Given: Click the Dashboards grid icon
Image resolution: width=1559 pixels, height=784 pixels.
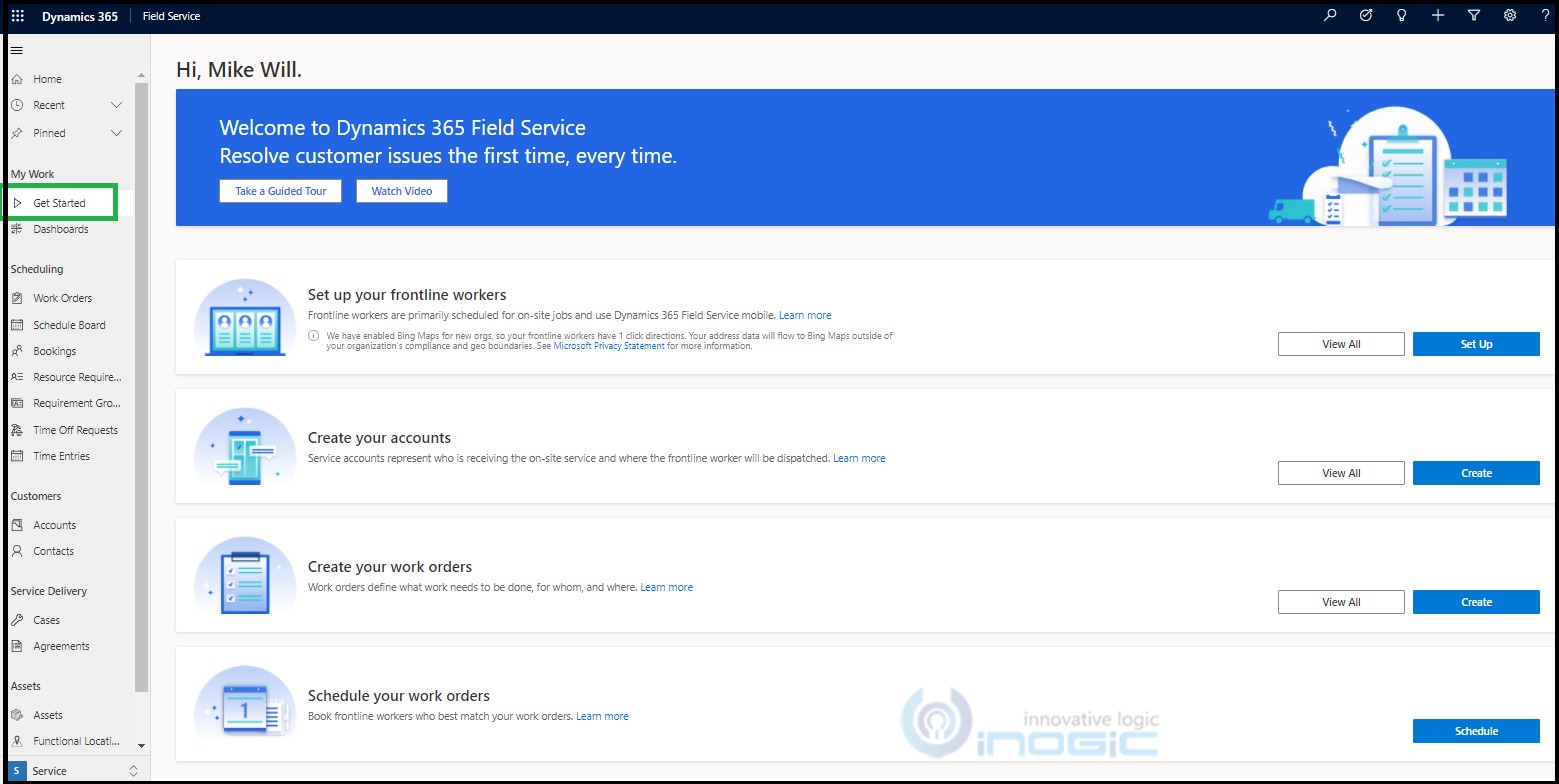Looking at the screenshot, I should point(16,229).
